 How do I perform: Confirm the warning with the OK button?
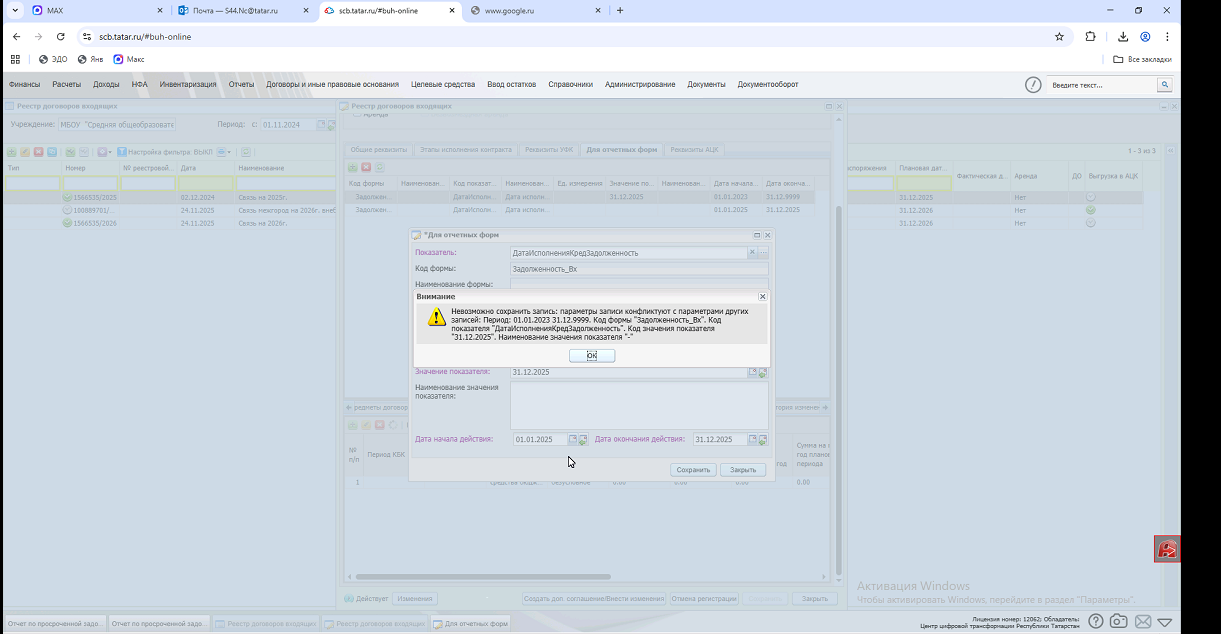tap(592, 356)
